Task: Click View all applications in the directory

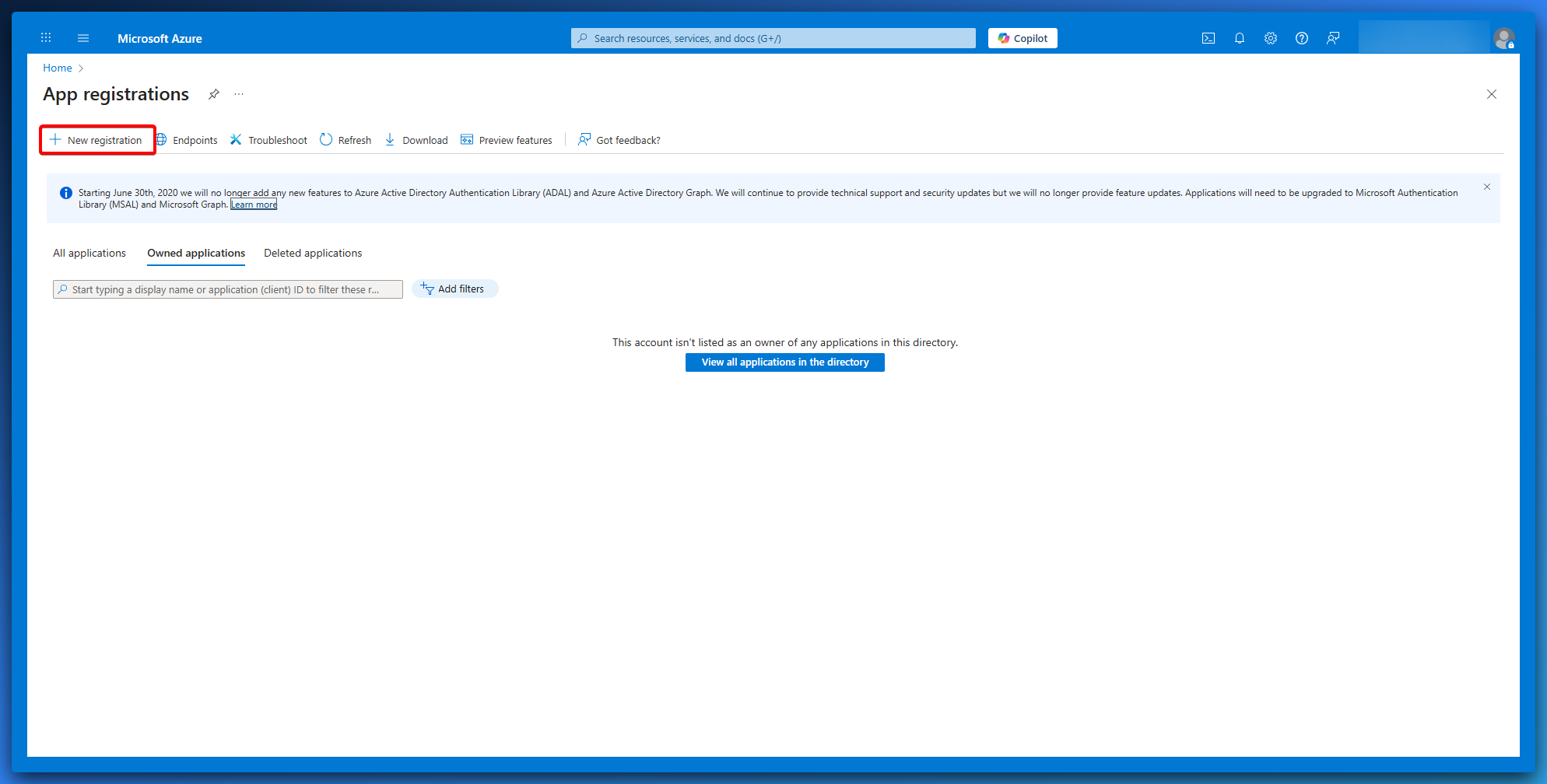Action: click(785, 362)
